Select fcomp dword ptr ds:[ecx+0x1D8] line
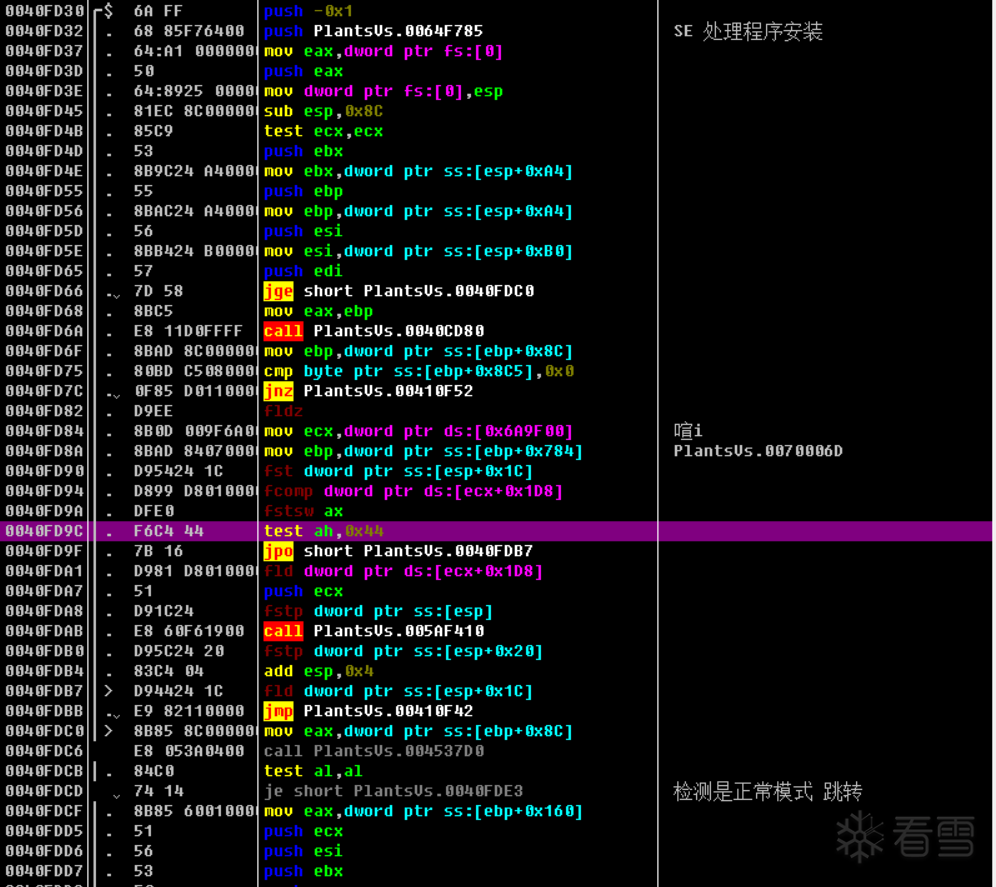This screenshot has width=996, height=887. tap(414, 491)
